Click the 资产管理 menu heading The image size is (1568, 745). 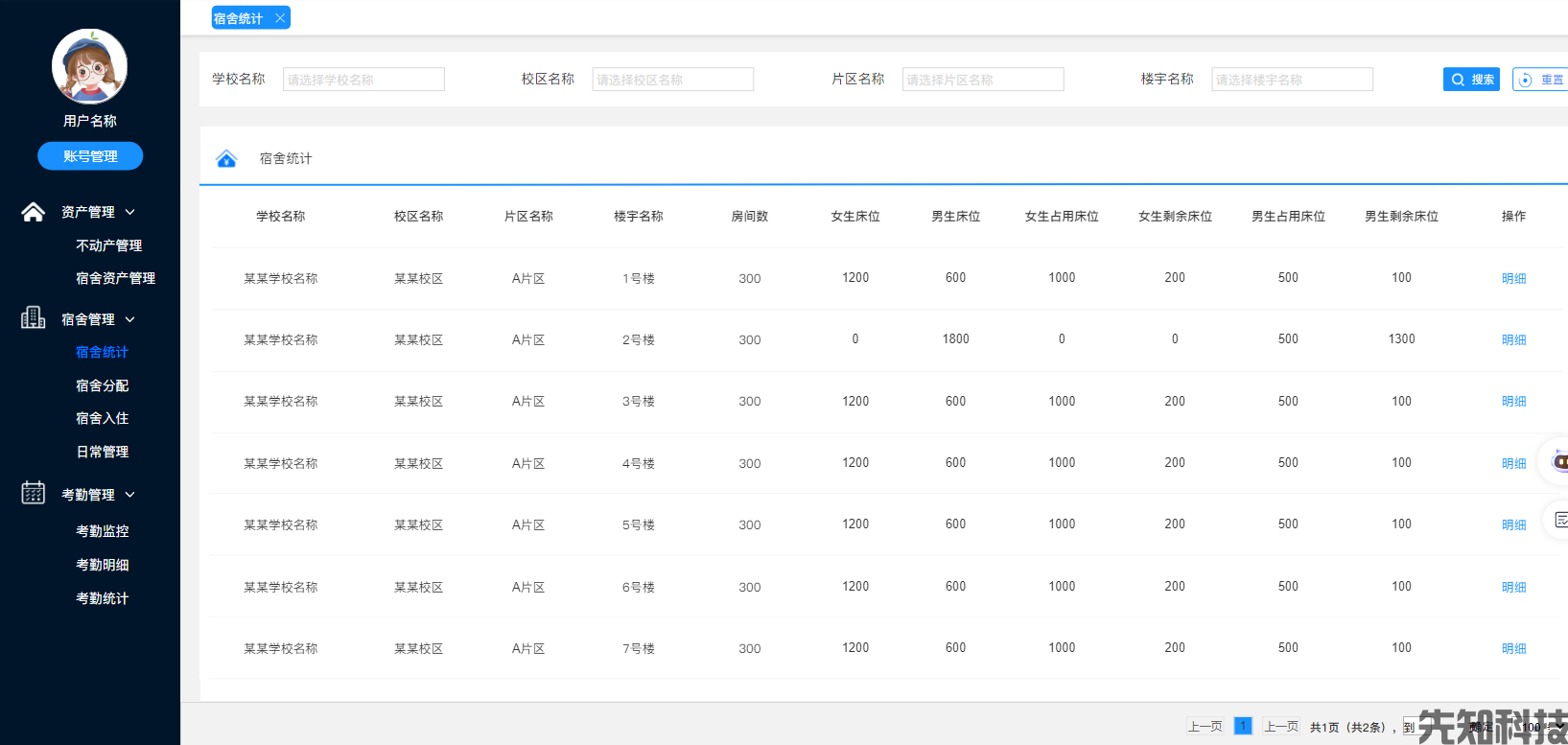tap(88, 212)
